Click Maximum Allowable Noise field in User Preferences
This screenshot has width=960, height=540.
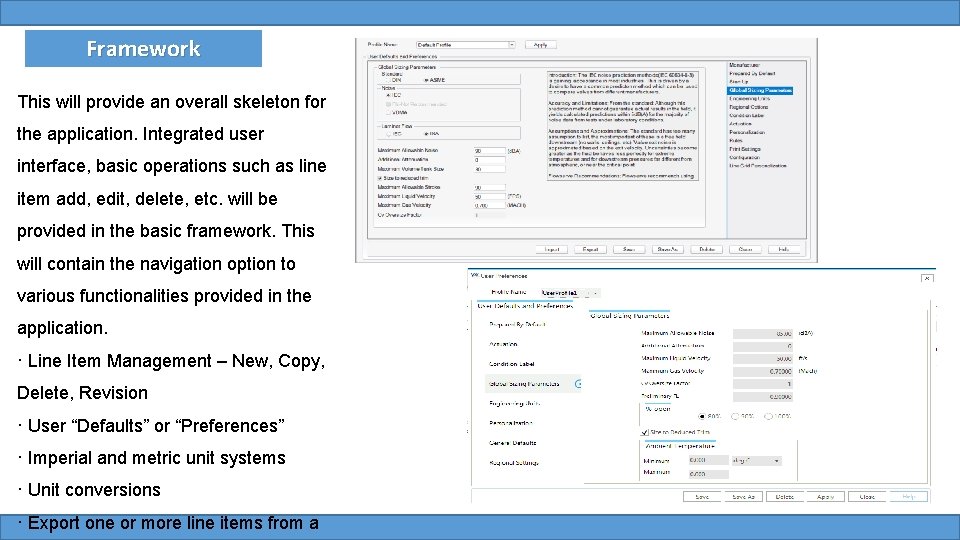763,334
